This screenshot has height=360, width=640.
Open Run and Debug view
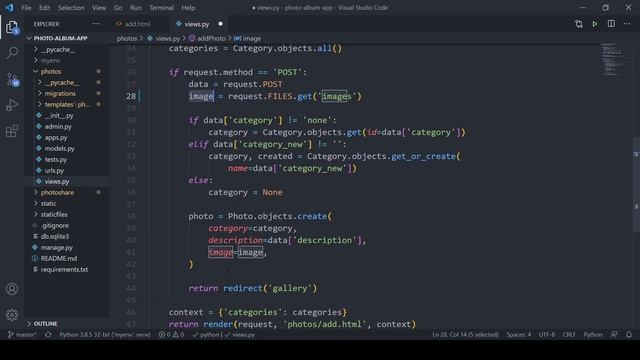point(12,105)
